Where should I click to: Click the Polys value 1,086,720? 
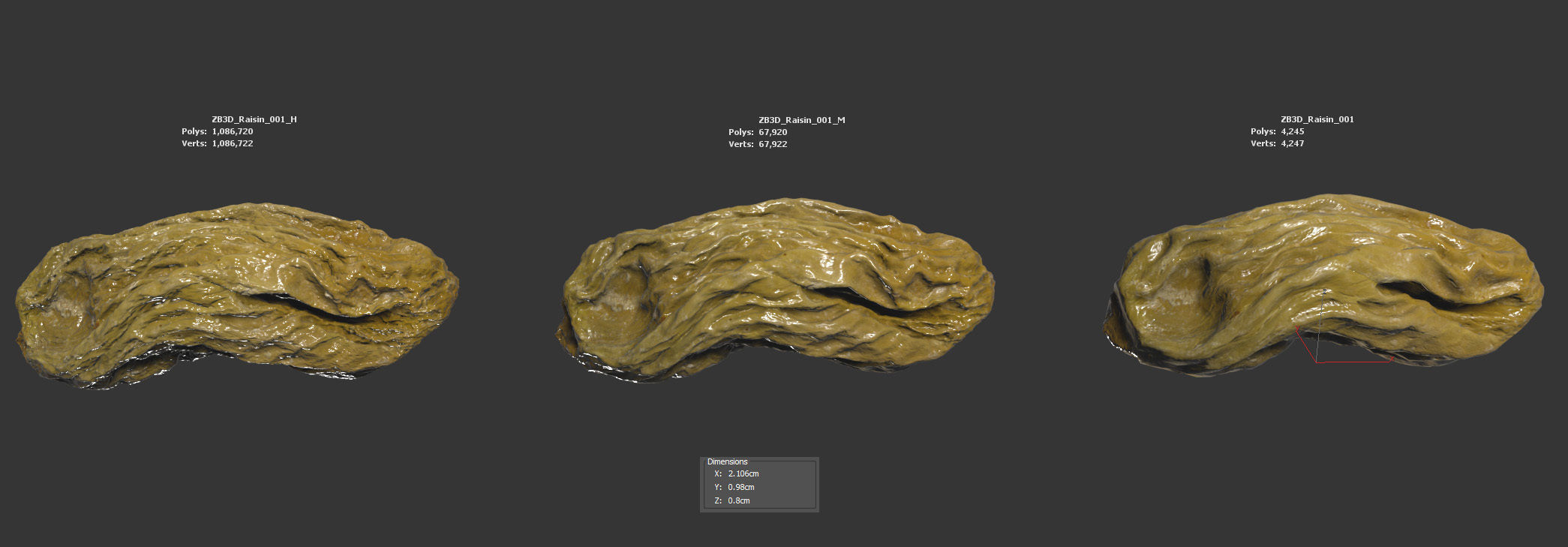point(233,131)
